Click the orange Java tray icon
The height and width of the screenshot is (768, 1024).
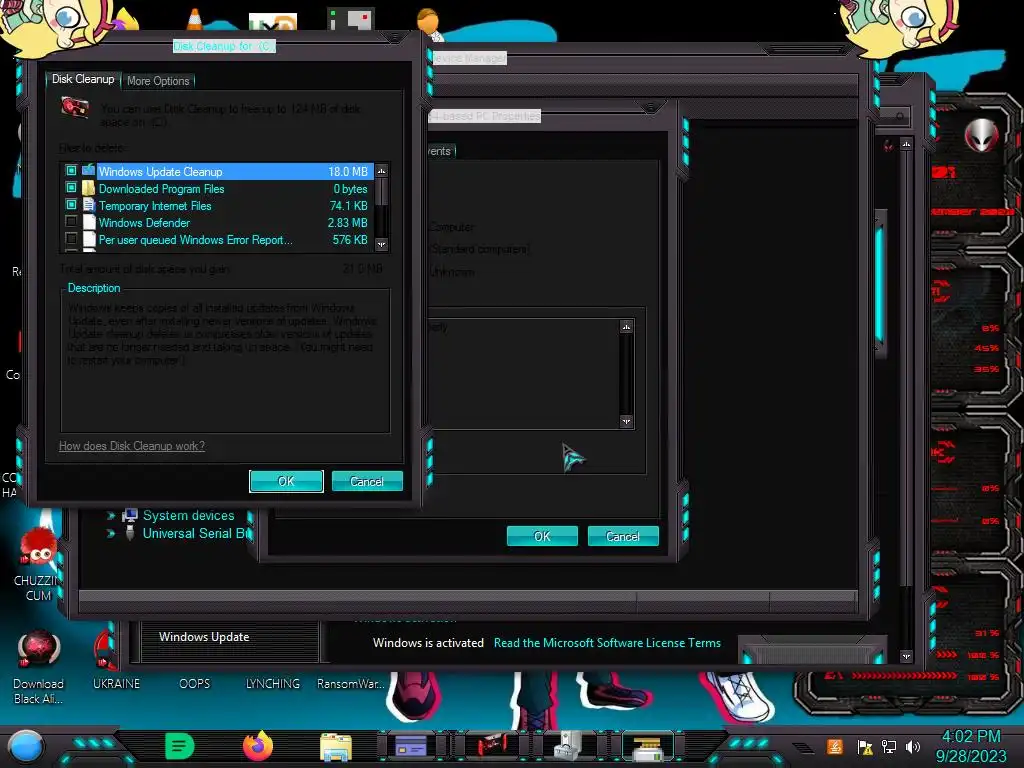point(835,746)
